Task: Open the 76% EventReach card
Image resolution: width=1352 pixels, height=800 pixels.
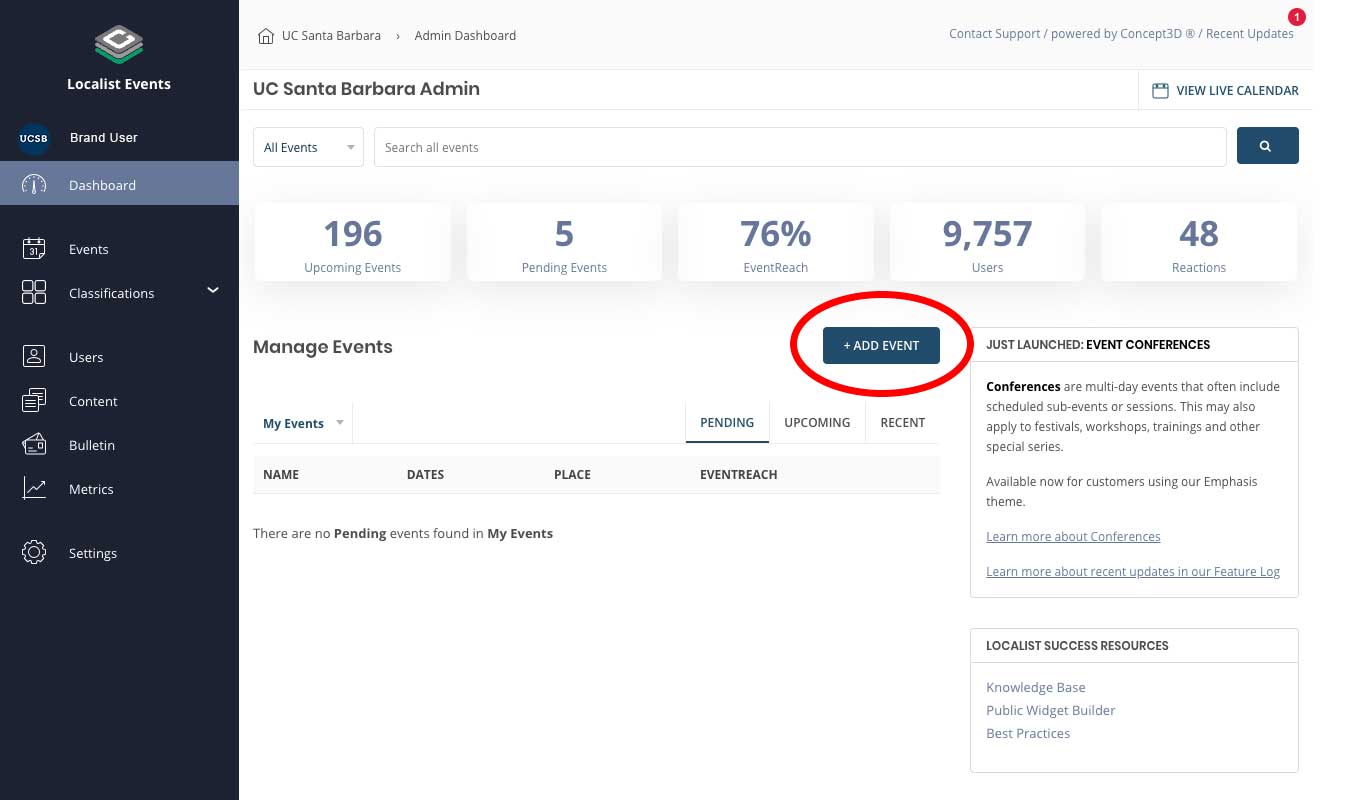Action: [x=776, y=242]
